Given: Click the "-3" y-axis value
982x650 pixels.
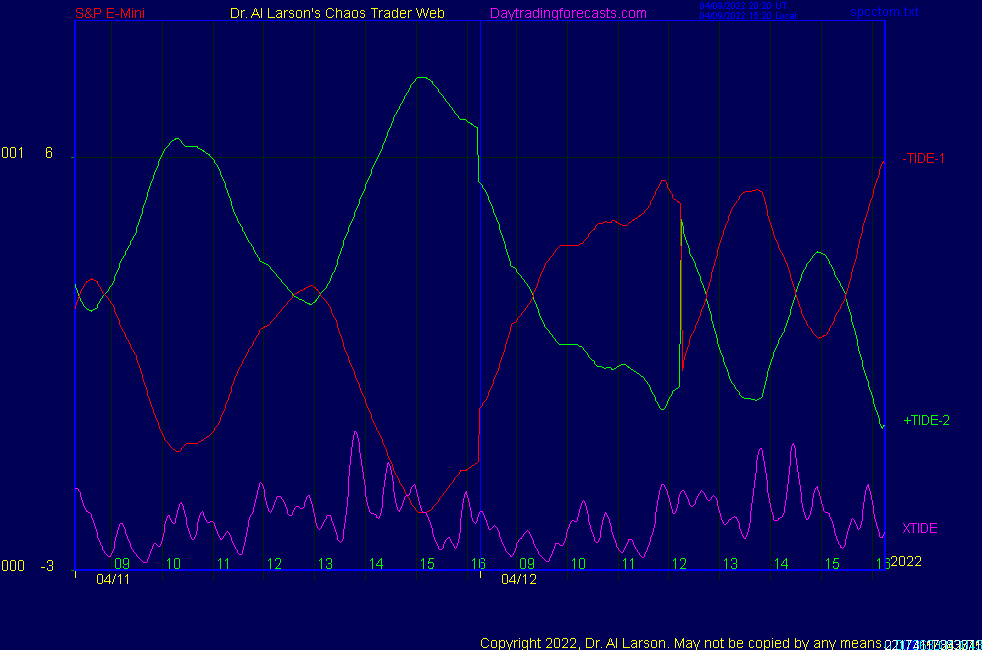Looking at the screenshot, I should 47,566.
